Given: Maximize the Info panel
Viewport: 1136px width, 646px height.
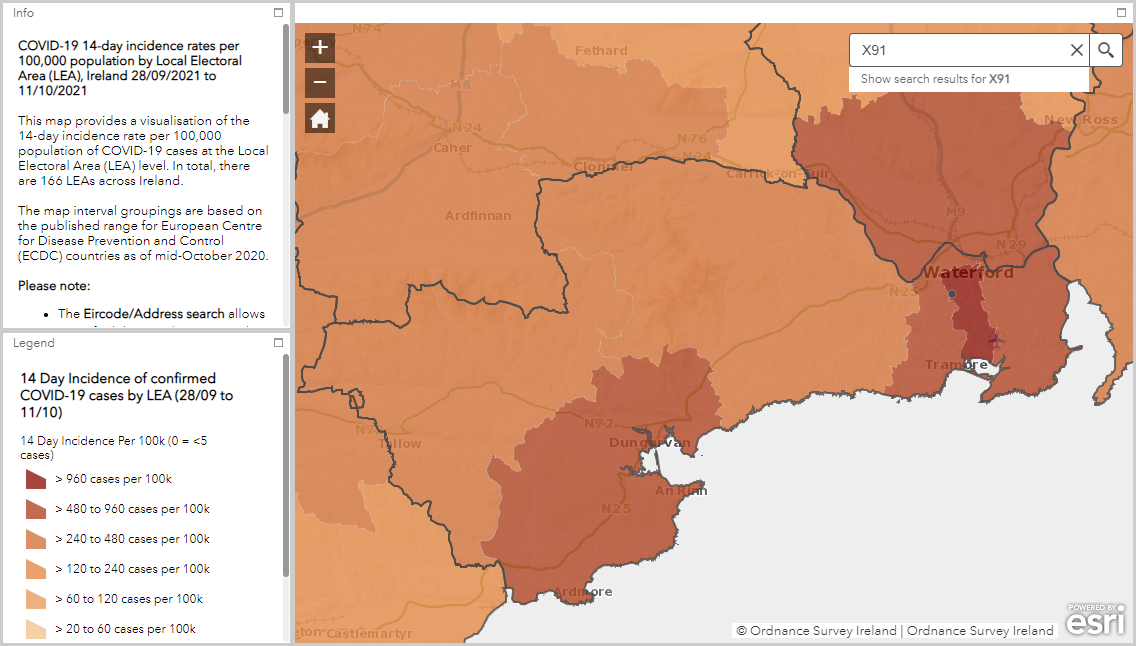Looking at the screenshot, I should [x=279, y=13].
